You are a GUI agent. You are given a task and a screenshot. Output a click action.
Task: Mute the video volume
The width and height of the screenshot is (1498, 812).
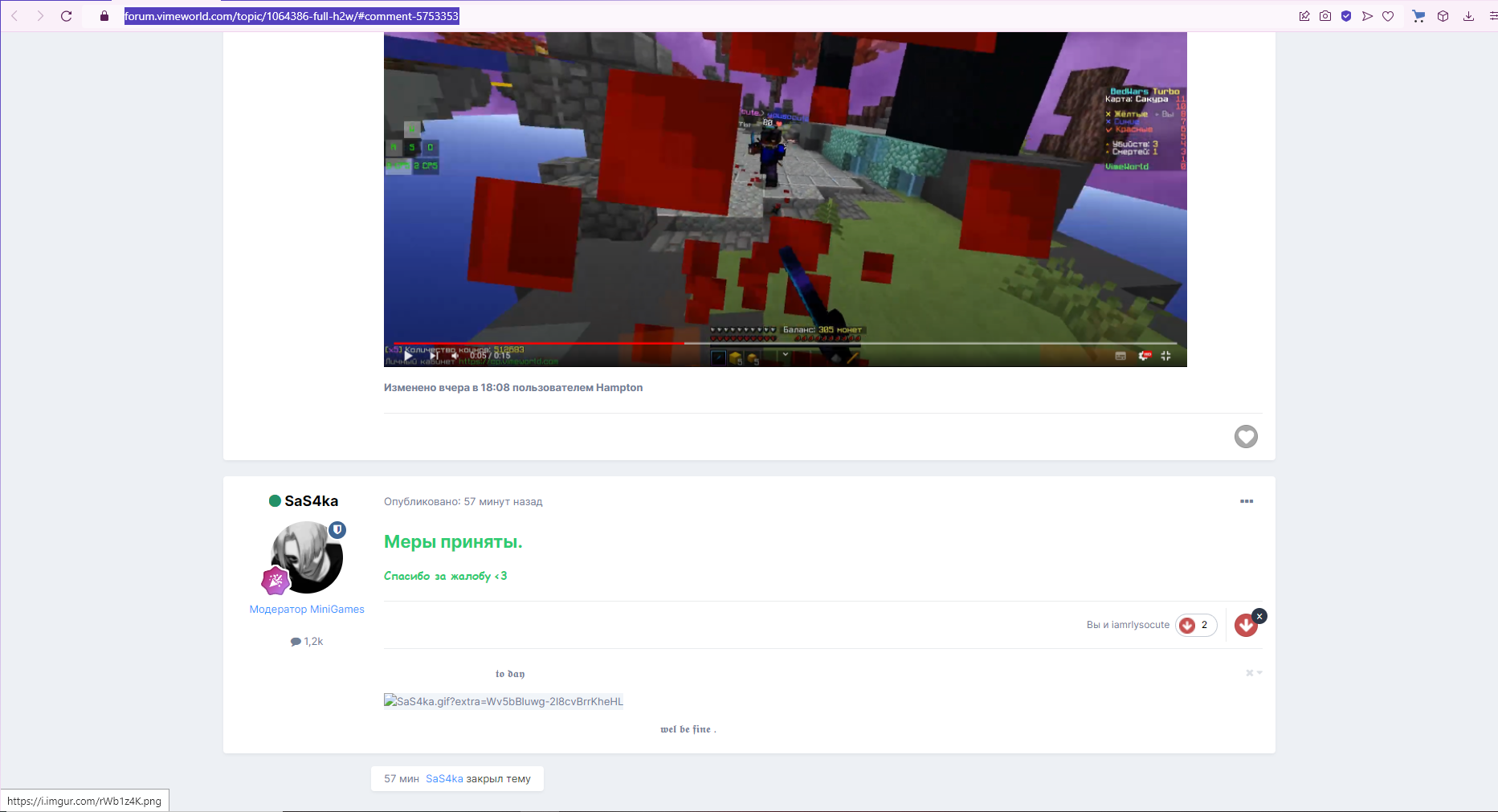point(455,356)
